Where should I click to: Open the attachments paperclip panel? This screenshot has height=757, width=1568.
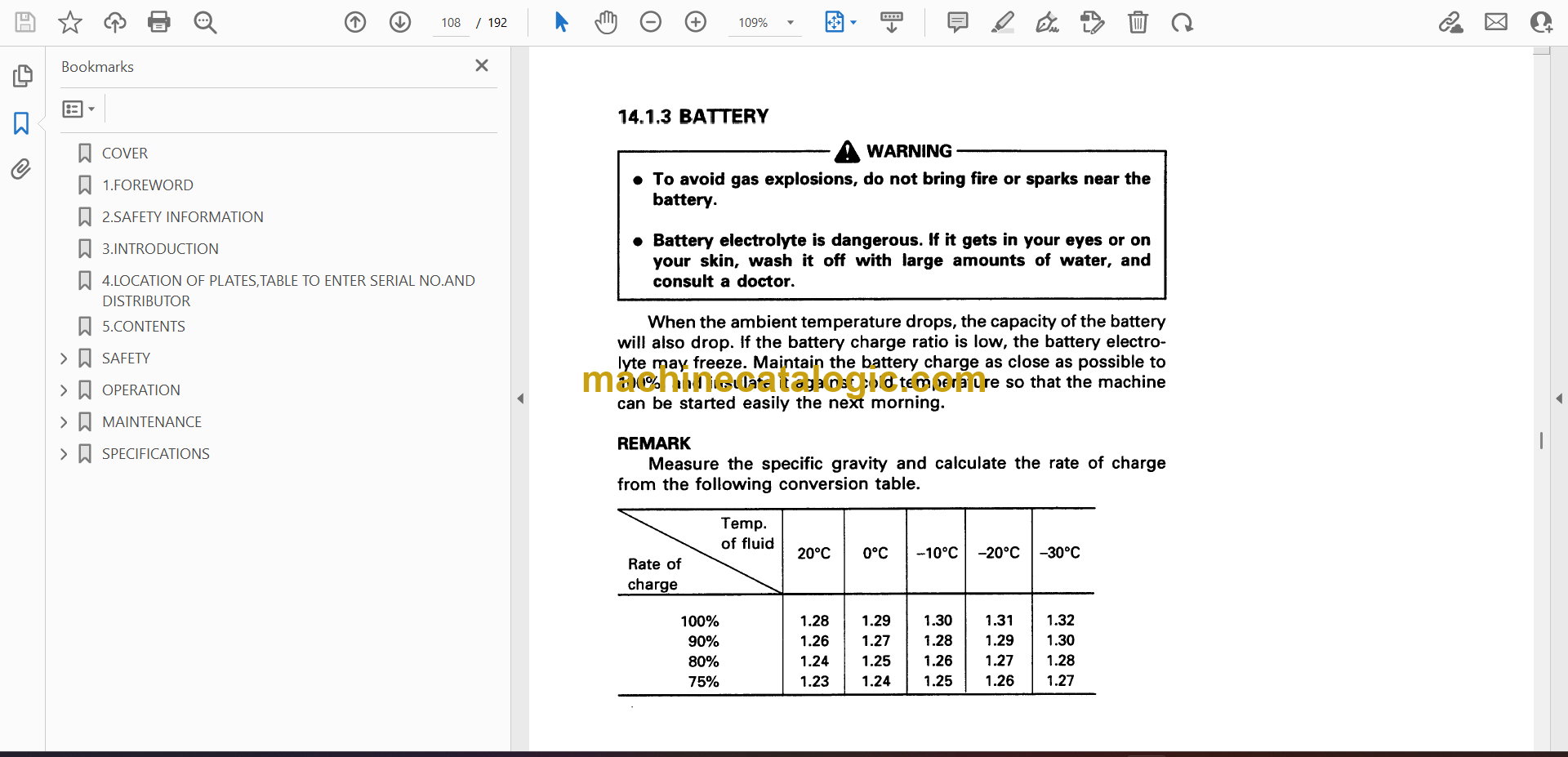point(21,169)
